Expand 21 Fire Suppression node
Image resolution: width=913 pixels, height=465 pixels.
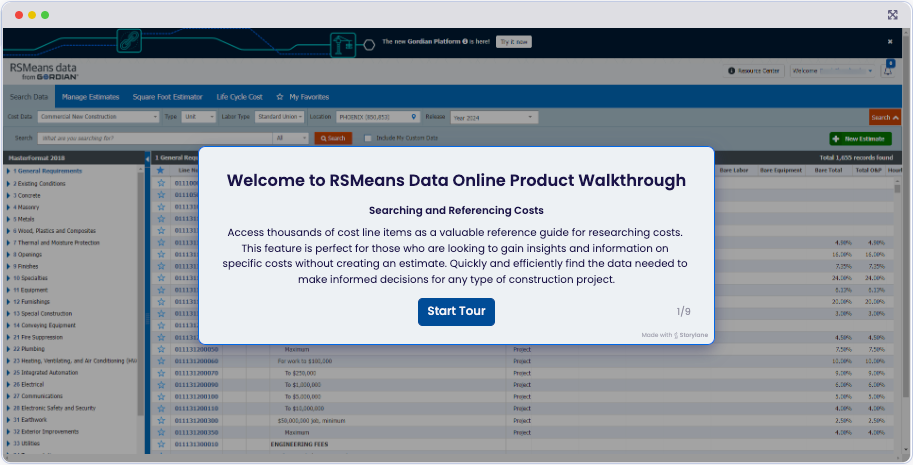8,338
